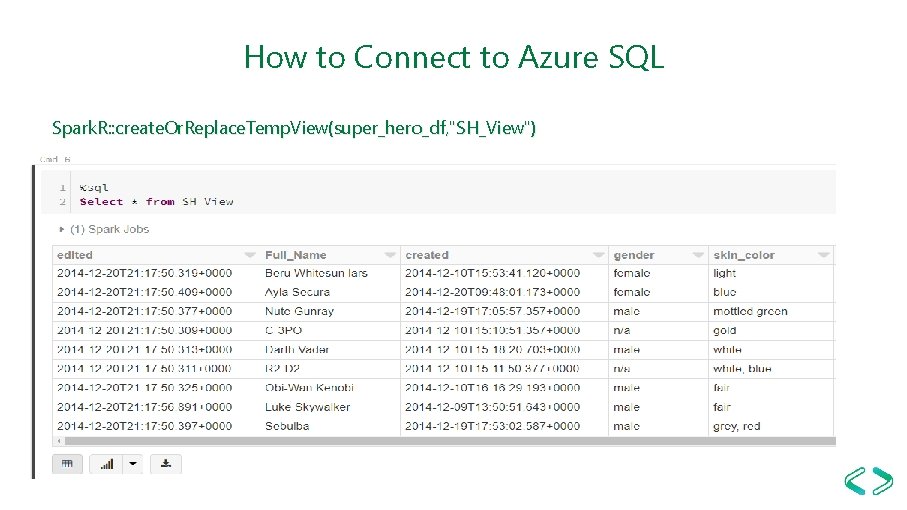
Task: Select the gender column header
Action: pyautogui.click(x=634, y=255)
